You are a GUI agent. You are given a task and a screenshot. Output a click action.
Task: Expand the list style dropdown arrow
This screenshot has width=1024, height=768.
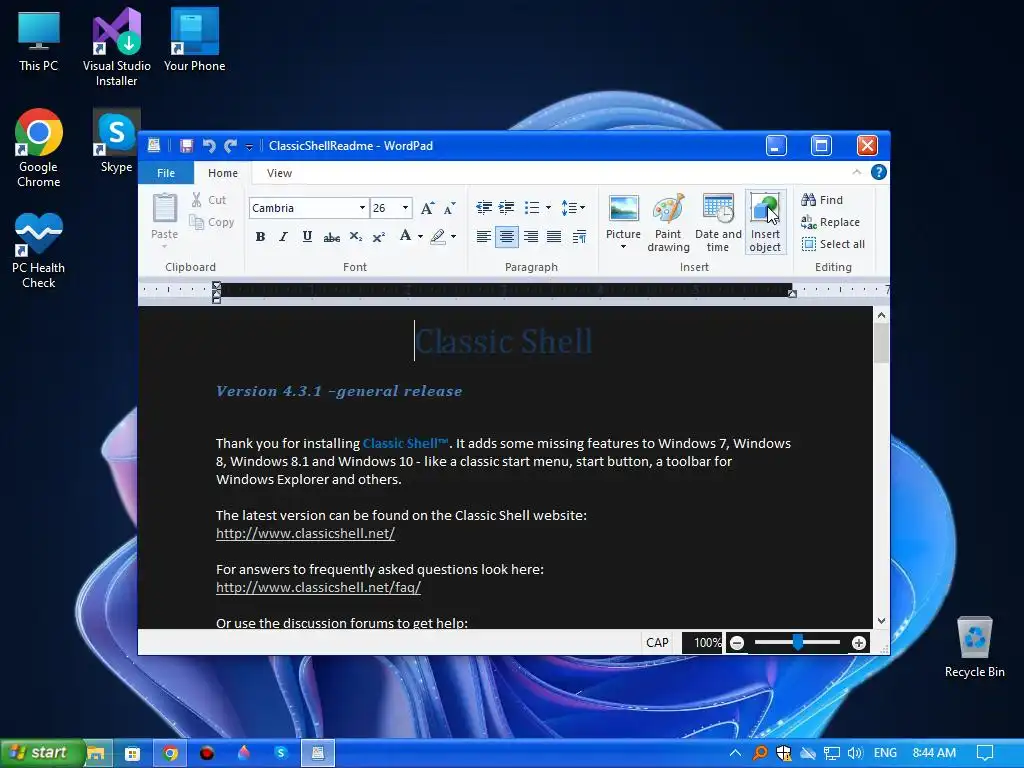click(x=548, y=208)
